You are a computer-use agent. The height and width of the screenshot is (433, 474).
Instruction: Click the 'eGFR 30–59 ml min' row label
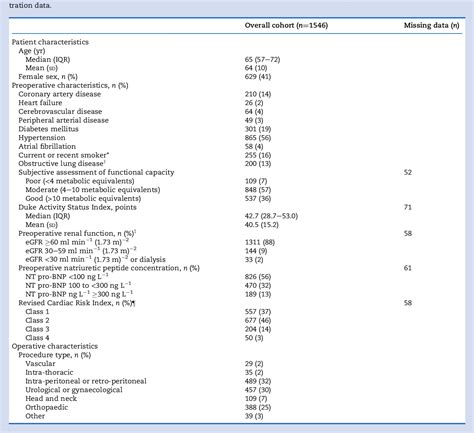(81, 251)
